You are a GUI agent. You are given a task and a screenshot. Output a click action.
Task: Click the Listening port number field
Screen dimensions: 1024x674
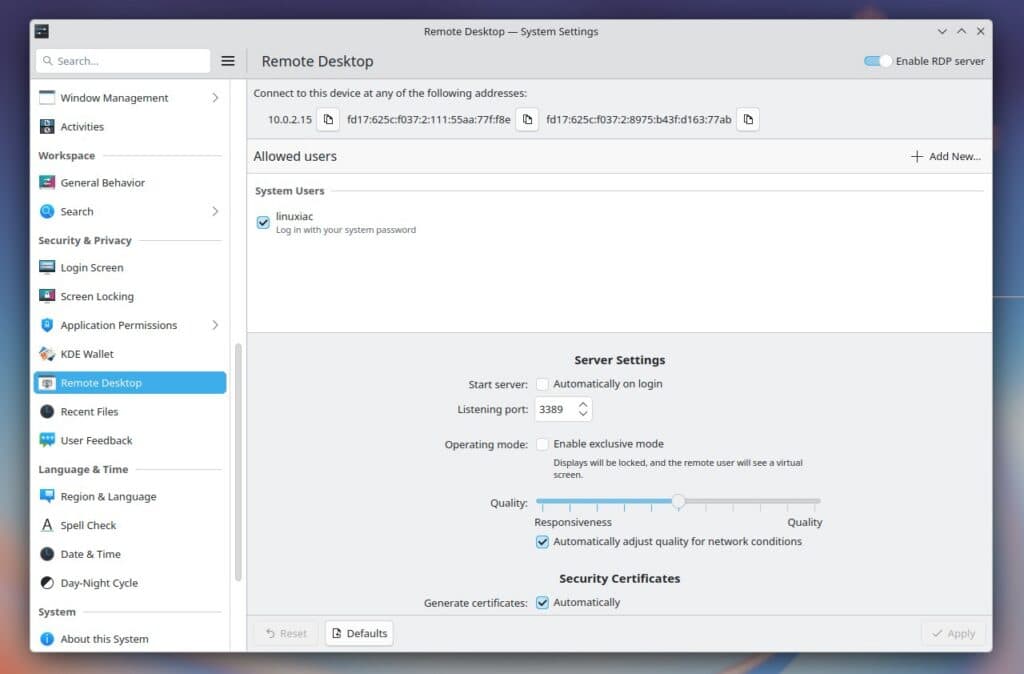(555, 409)
